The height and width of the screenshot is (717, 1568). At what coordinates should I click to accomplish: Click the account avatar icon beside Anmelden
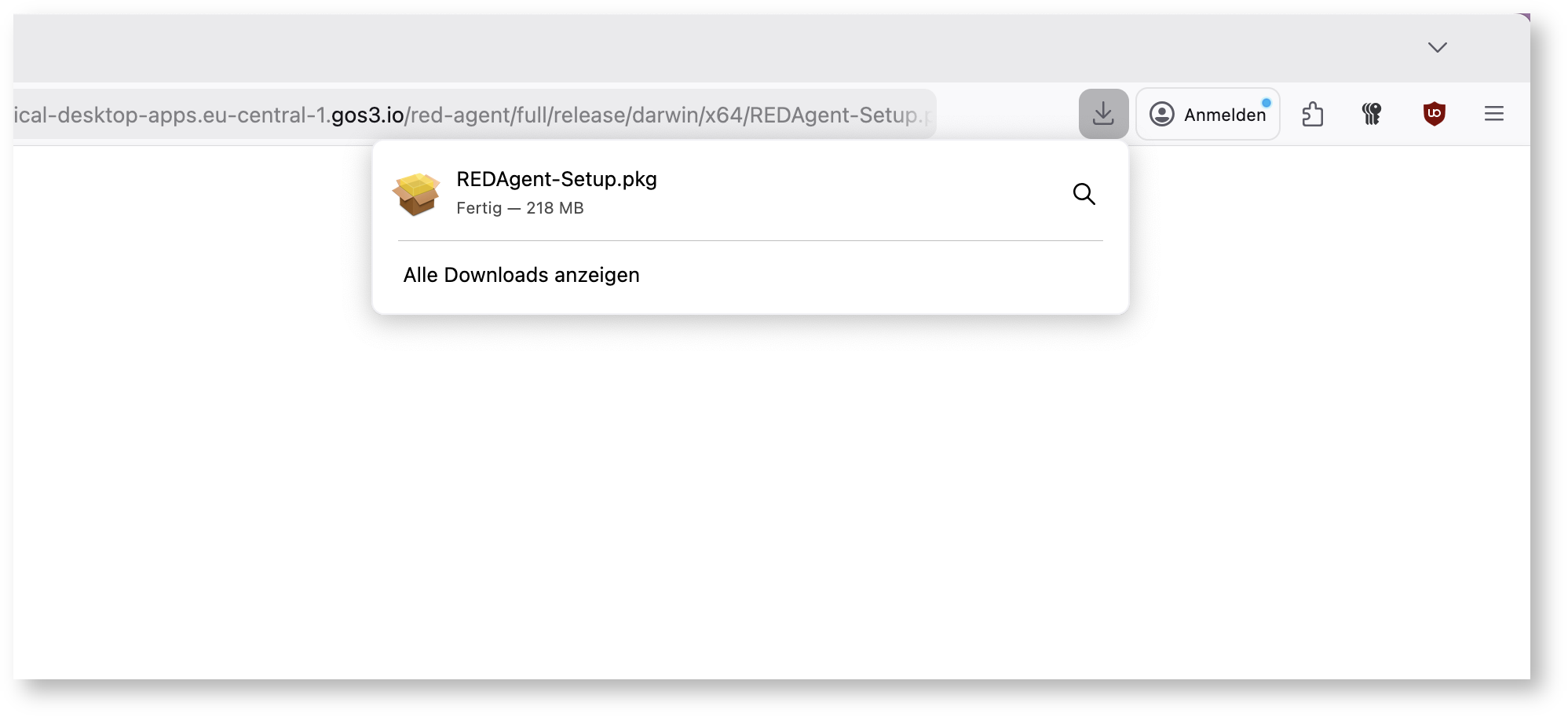pos(1162,115)
